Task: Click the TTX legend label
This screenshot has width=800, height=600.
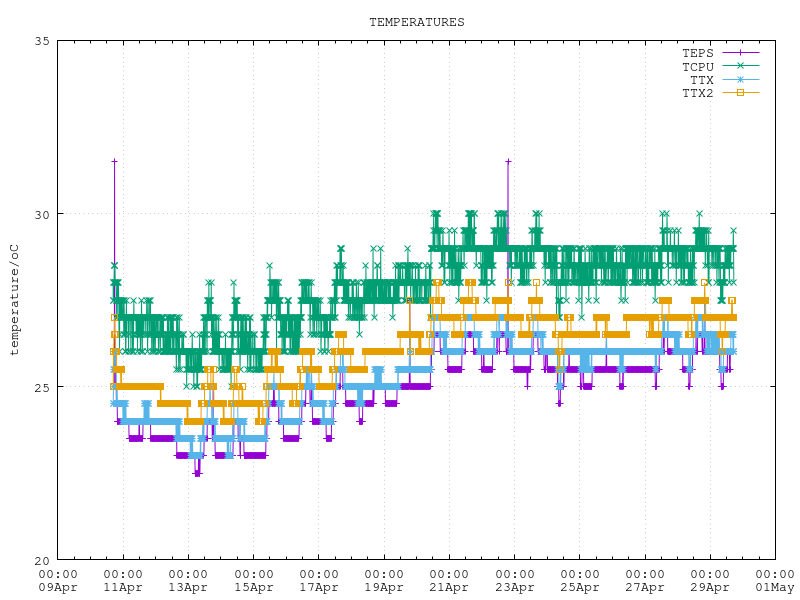Action: (x=702, y=79)
